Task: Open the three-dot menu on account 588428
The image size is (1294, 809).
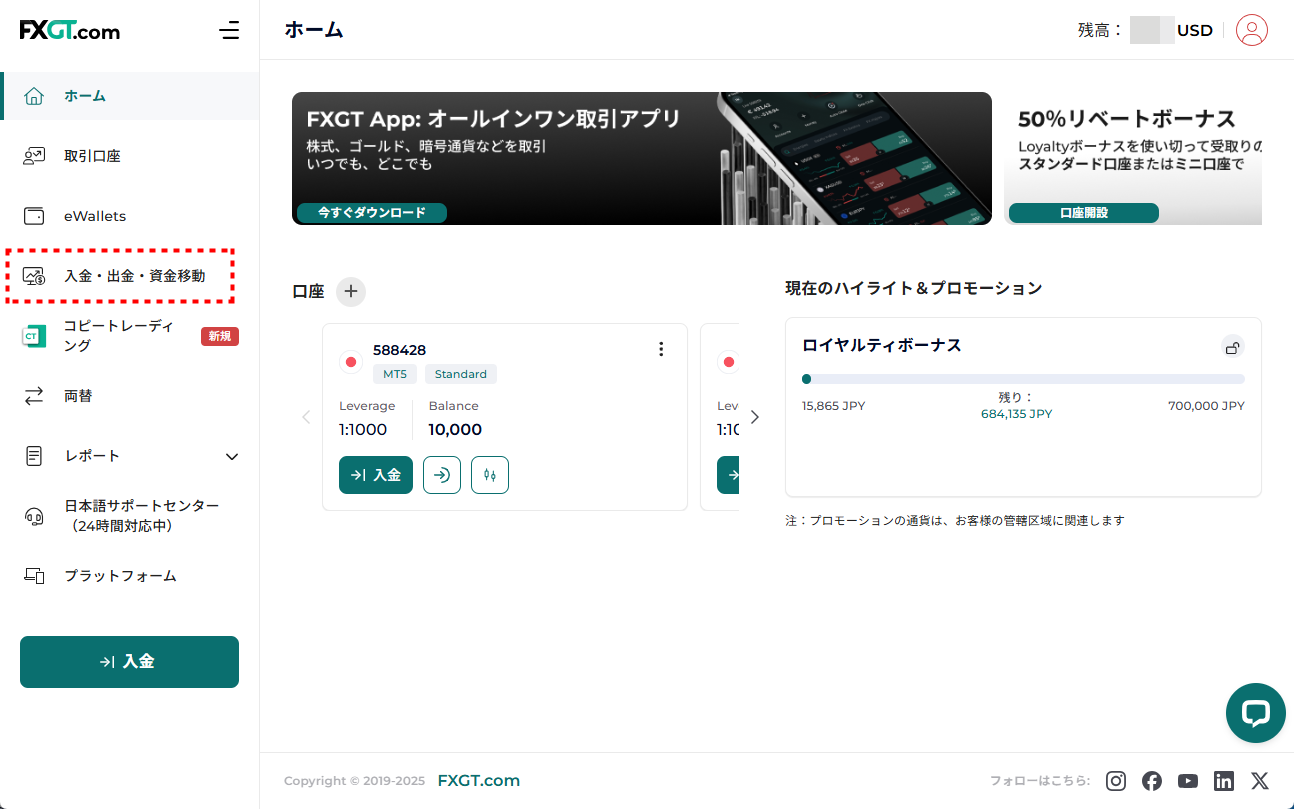Action: click(660, 349)
